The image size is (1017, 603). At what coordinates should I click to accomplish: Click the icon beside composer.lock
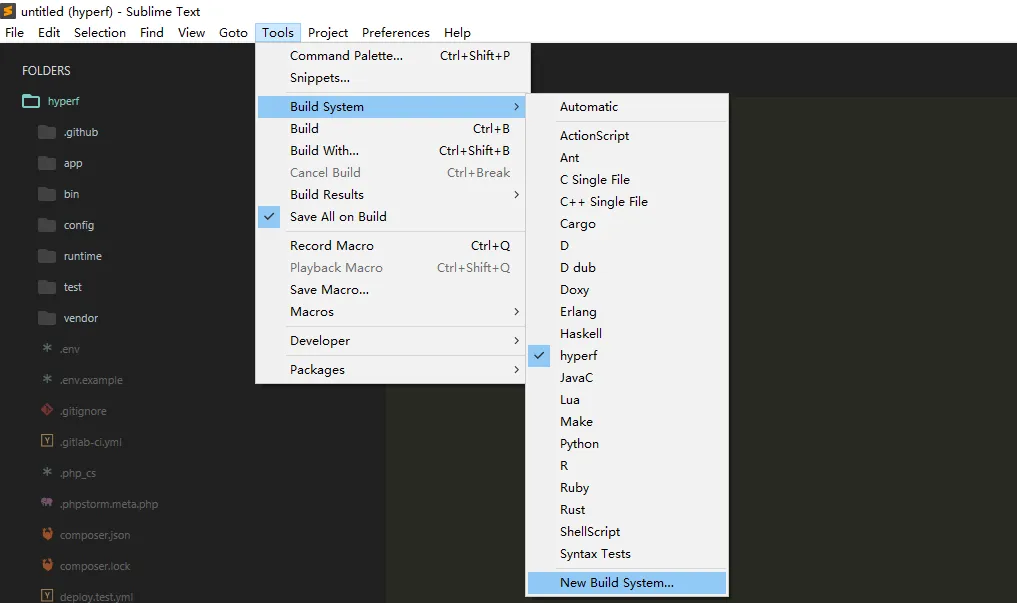click(47, 565)
